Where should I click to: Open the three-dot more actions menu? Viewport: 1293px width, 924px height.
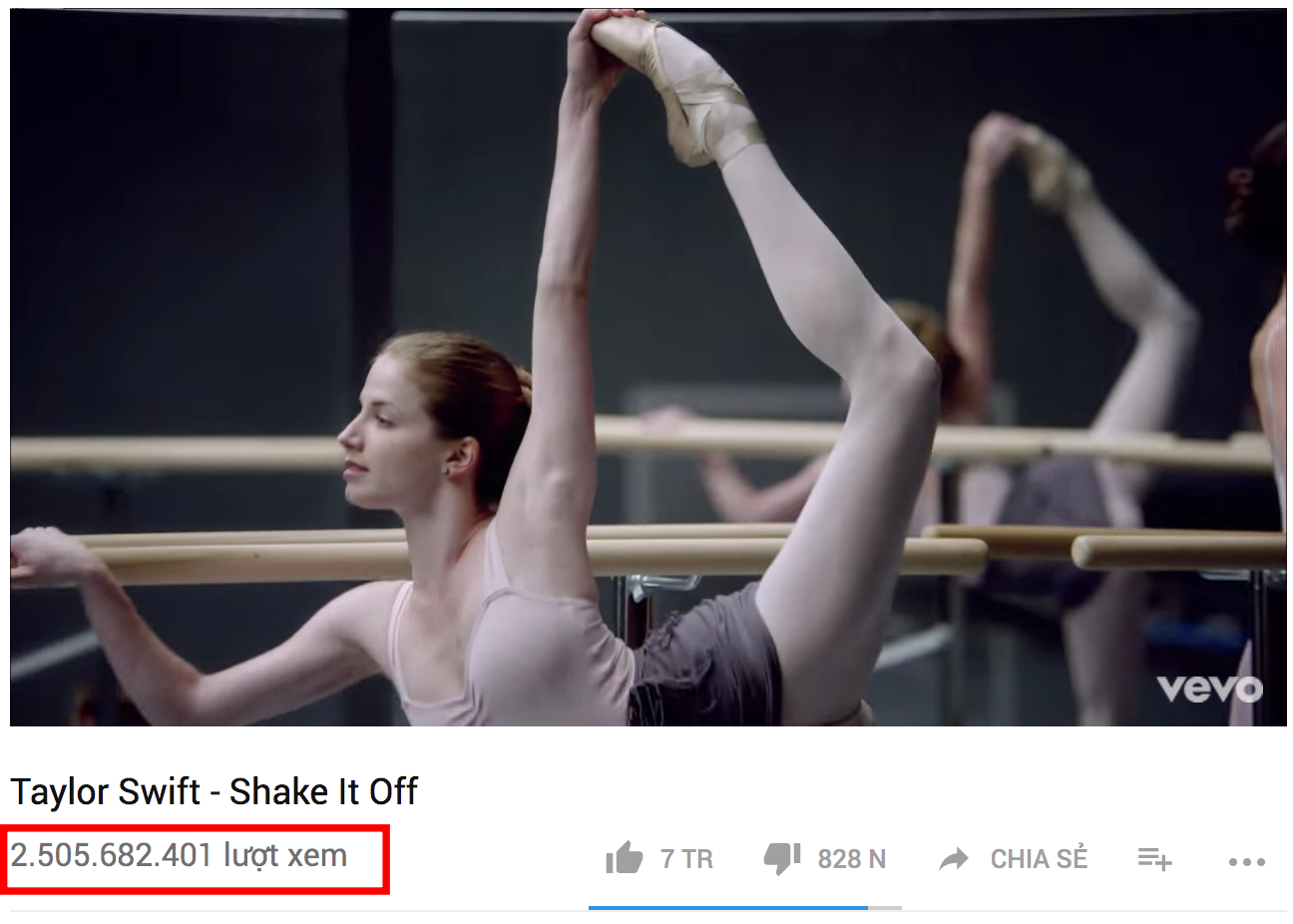(x=1247, y=861)
